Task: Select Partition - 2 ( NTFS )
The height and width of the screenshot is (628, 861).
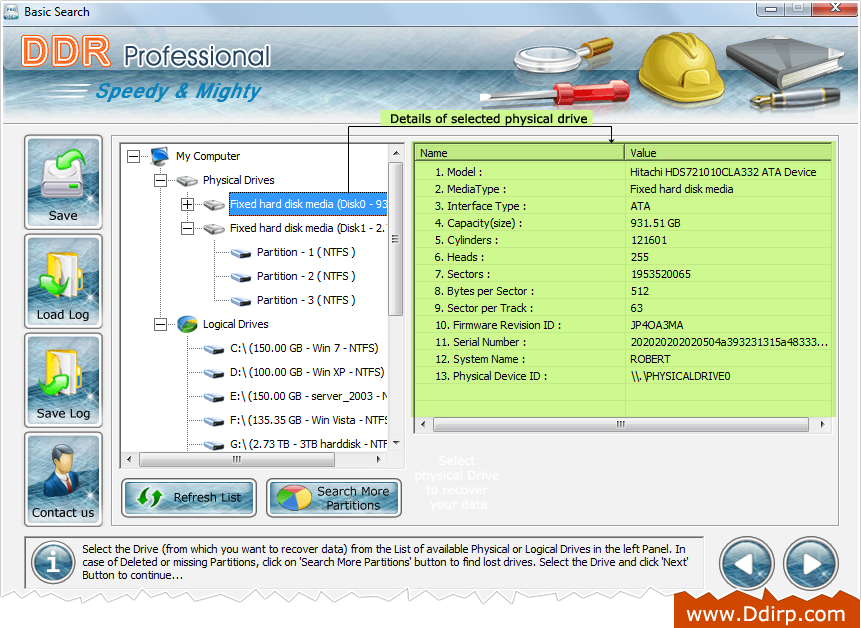Action: pos(306,276)
